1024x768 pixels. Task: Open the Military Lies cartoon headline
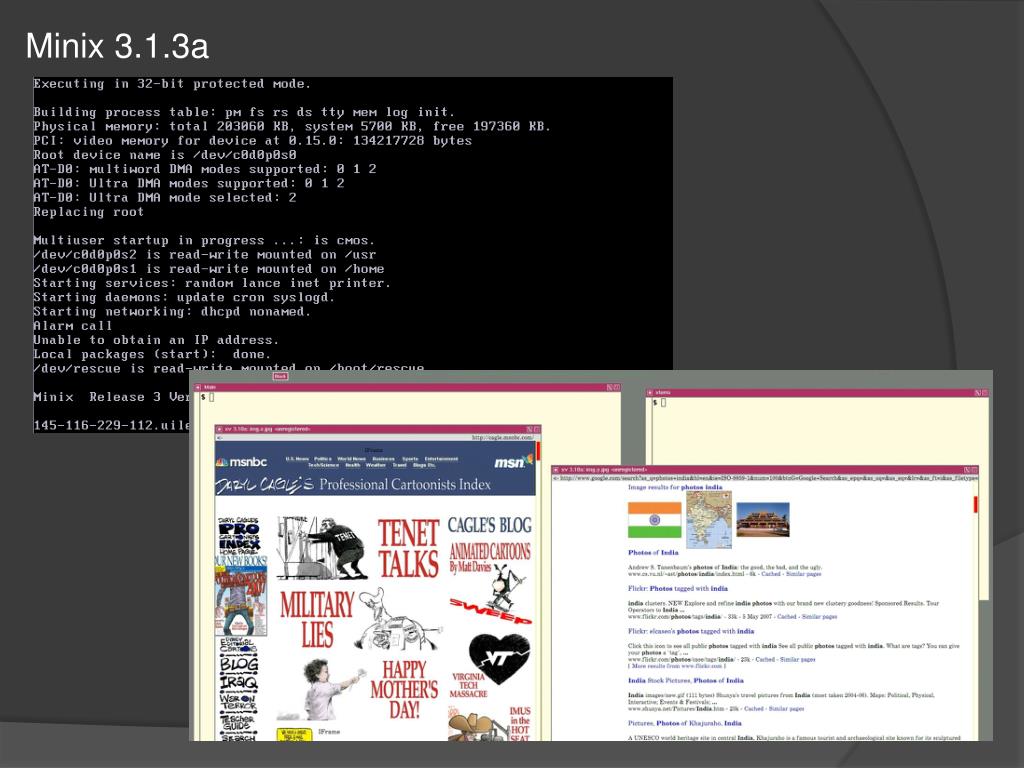[x=317, y=619]
